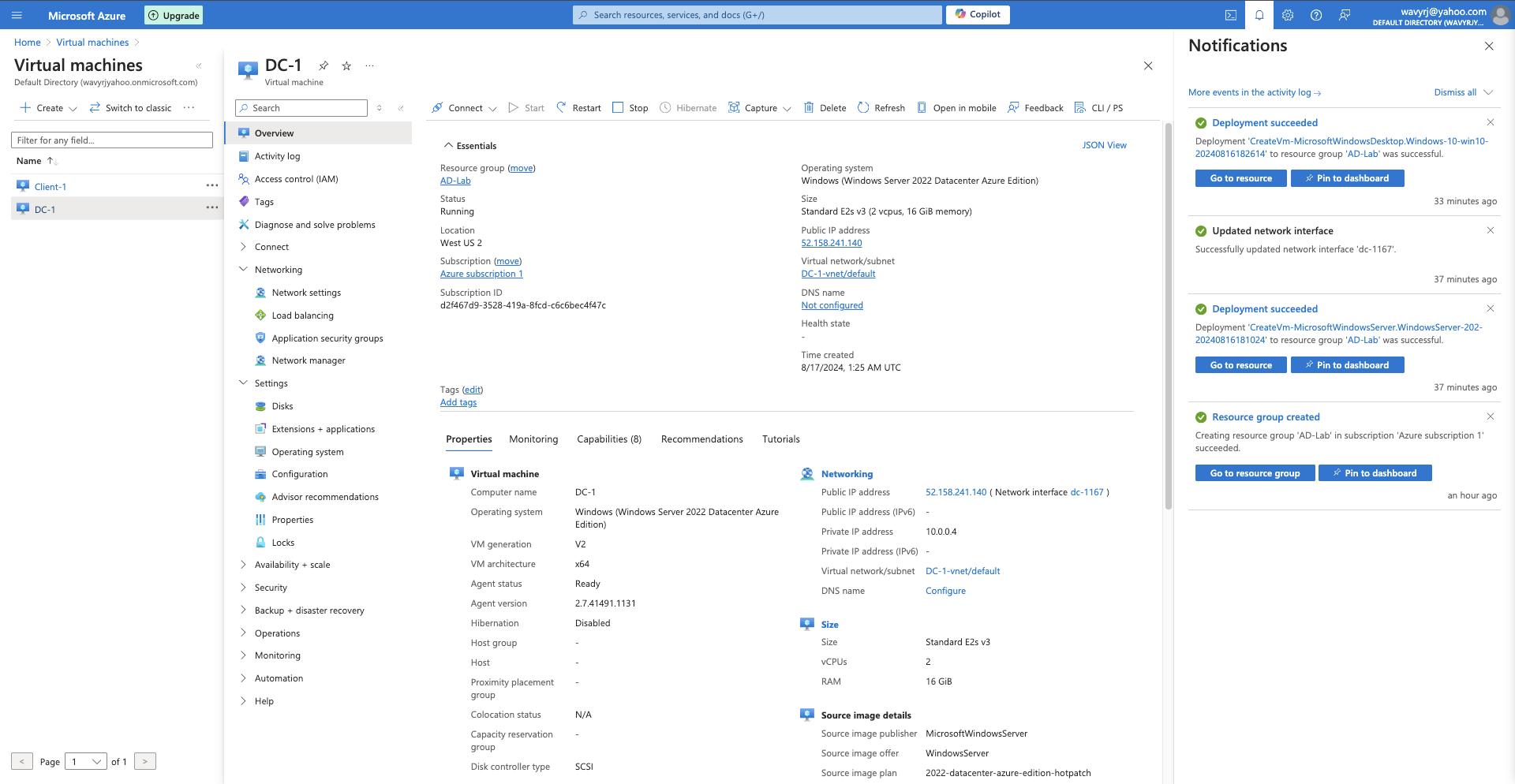Open Application security groups
Image resolution: width=1515 pixels, height=784 pixels.
pyautogui.click(x=327, y=338)
